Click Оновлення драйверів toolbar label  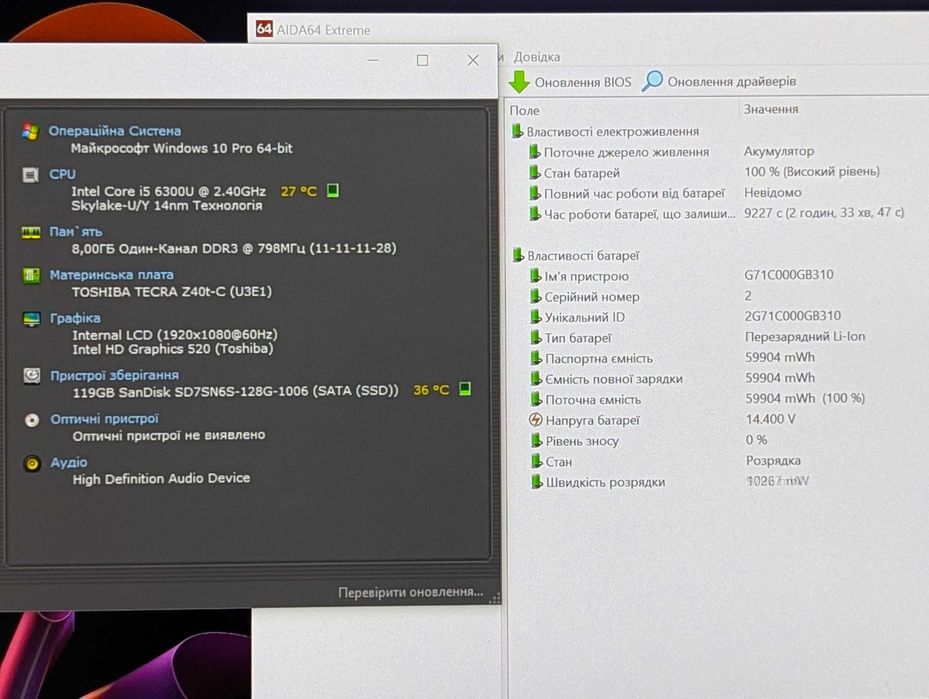pos(732,81)
